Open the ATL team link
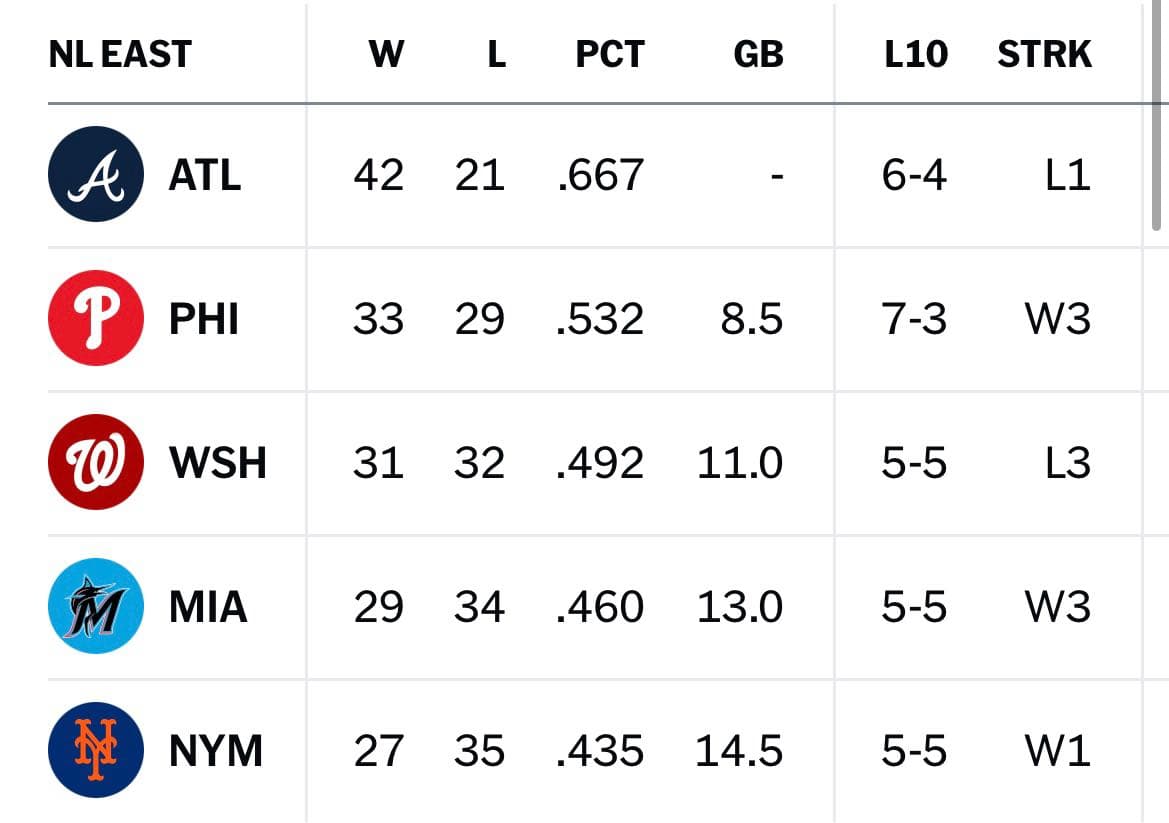 [205, 176]
